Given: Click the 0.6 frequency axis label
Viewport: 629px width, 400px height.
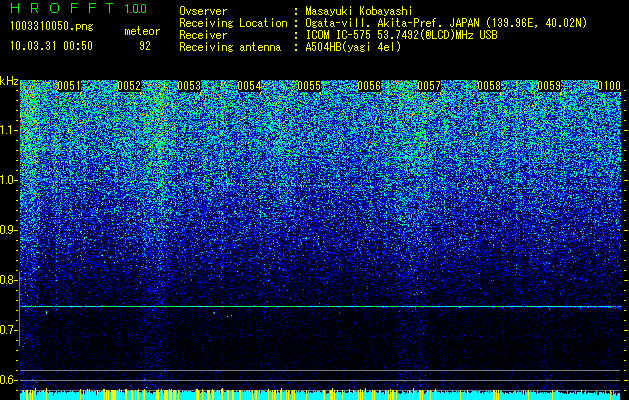Looking at the screenshot, I should tap(9, 380).
